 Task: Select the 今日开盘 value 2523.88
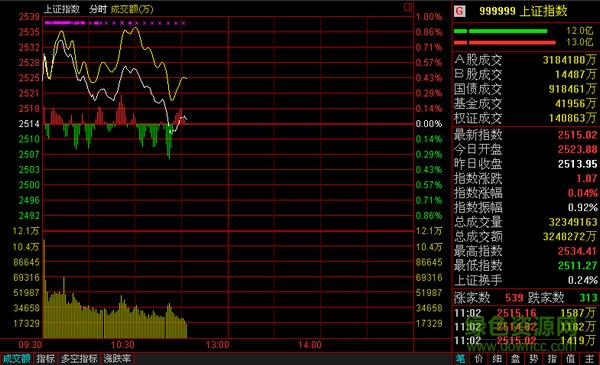pos(577,149)
